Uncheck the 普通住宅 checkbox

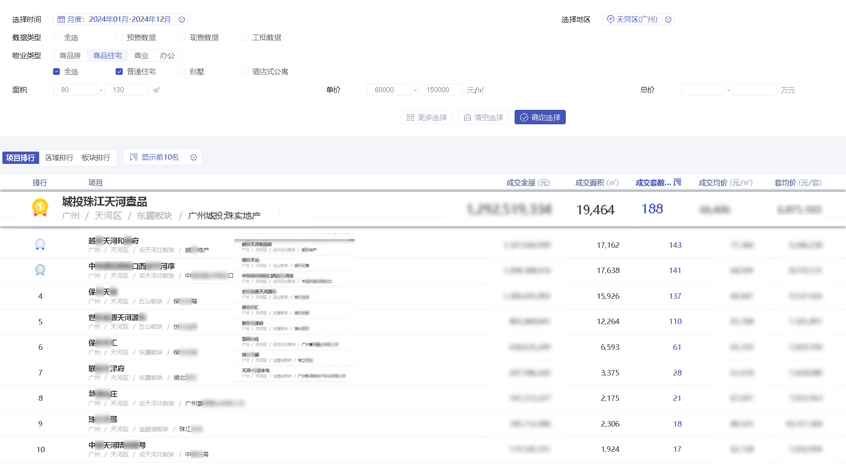tap(119, 72)
